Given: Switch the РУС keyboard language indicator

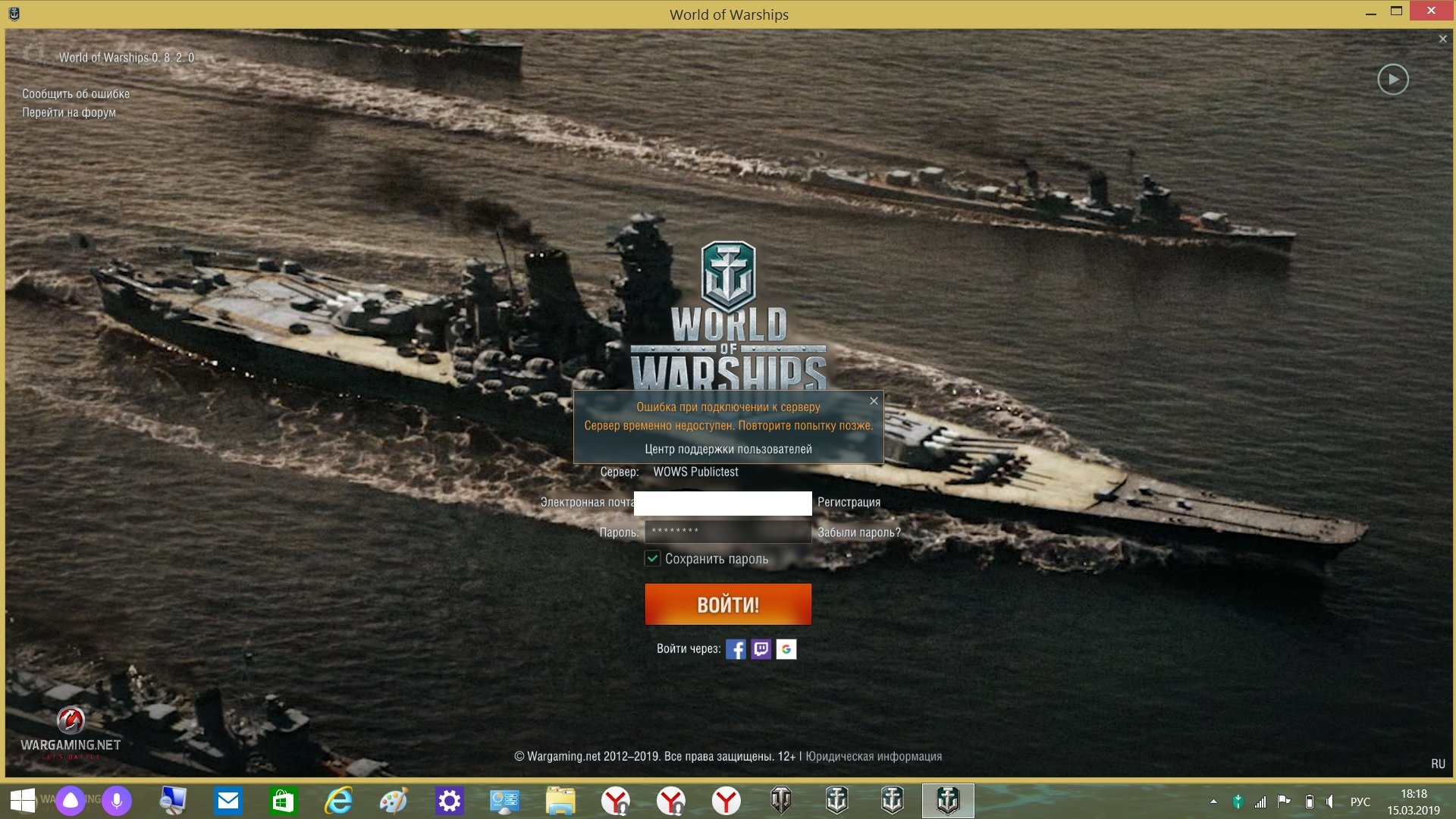Looking at the screenshot, I should pyautogui.click(x=1360, y=802).
